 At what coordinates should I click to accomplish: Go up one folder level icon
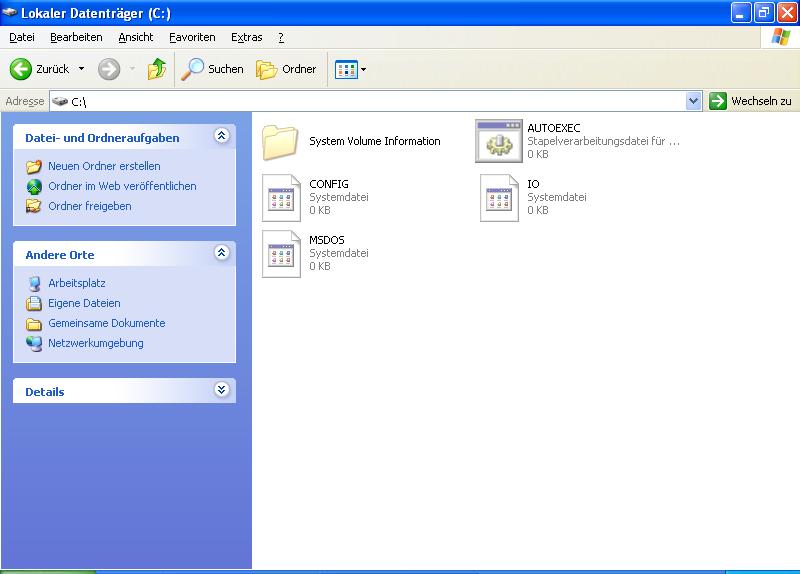tap(157, 69)
